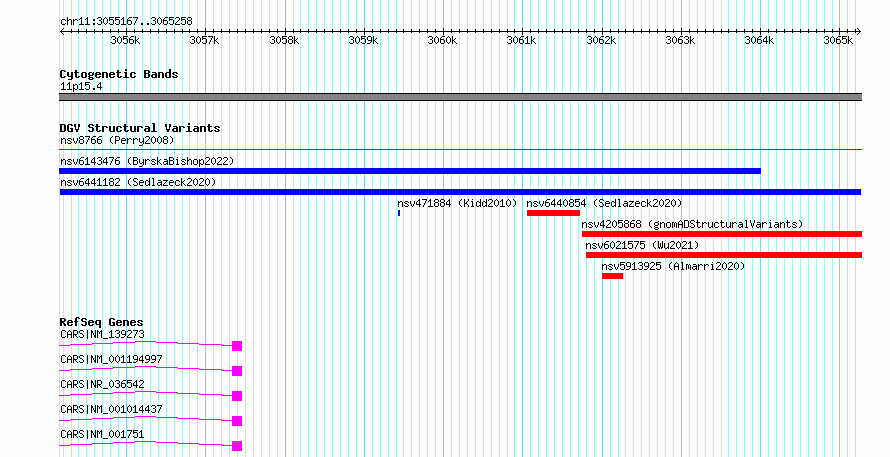Screen dimensions: 890x457
Task: Open transcript label CARS|NM_001194997
Action: pos(111,359)
